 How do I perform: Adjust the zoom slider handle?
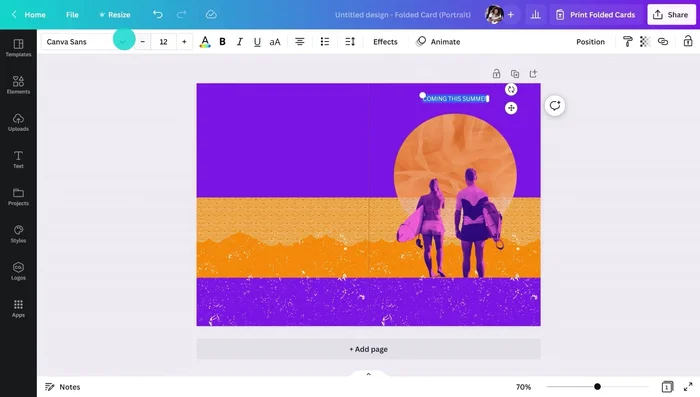[597, 386]
